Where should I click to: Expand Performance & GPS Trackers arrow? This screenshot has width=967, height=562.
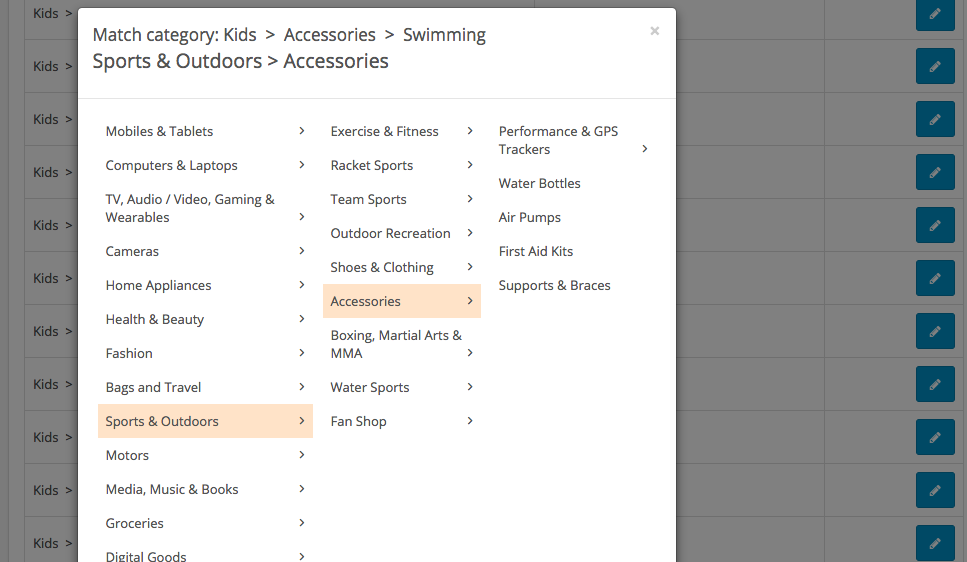click(645, 149)
